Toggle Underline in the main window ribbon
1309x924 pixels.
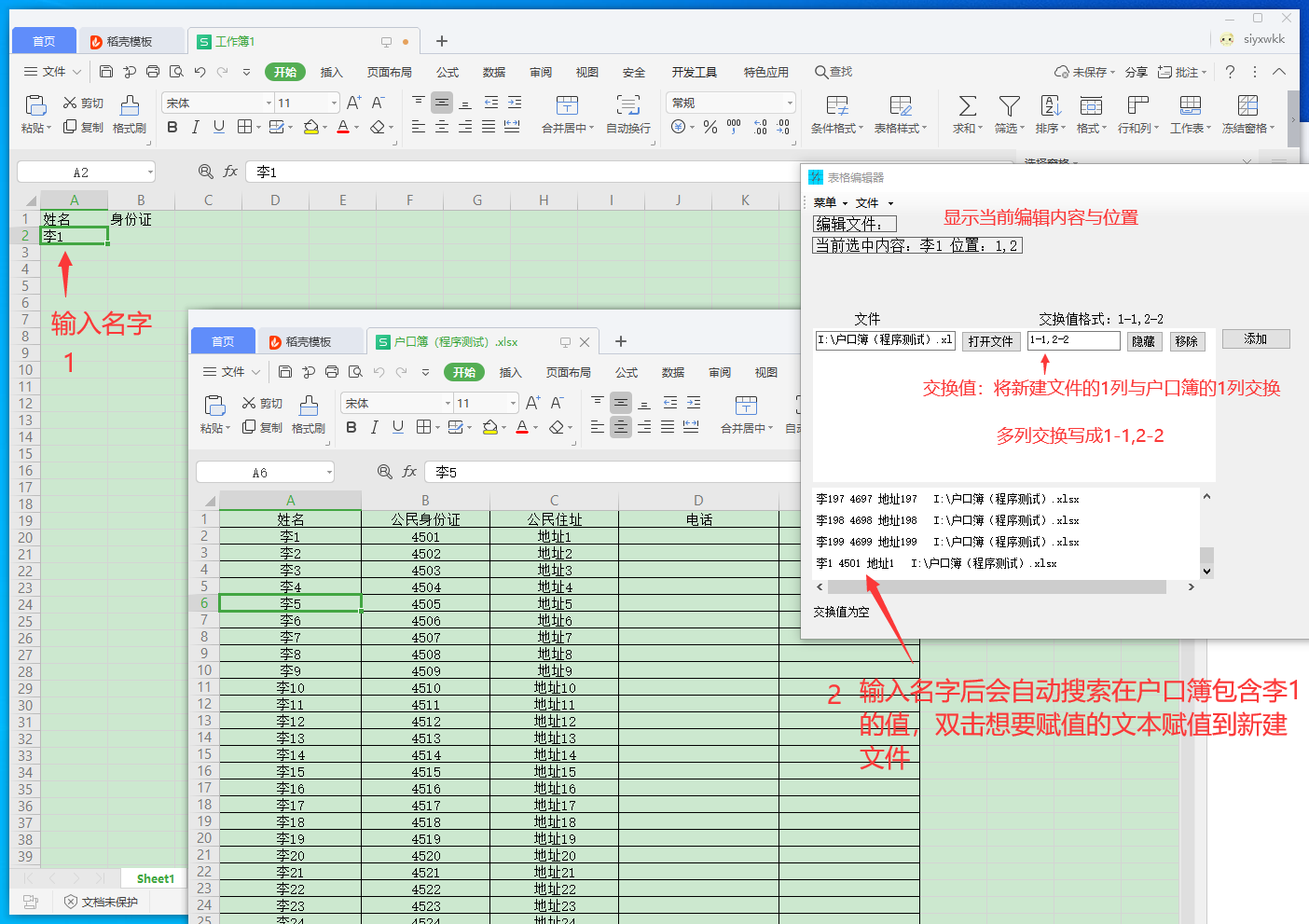219,127
